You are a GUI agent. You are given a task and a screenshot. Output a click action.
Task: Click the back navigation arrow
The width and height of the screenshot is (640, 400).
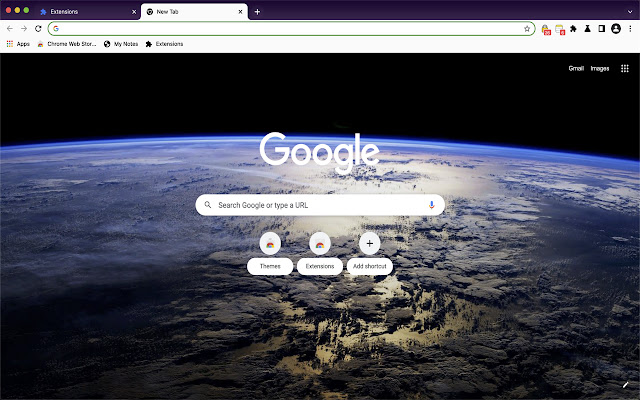(10, 29)
